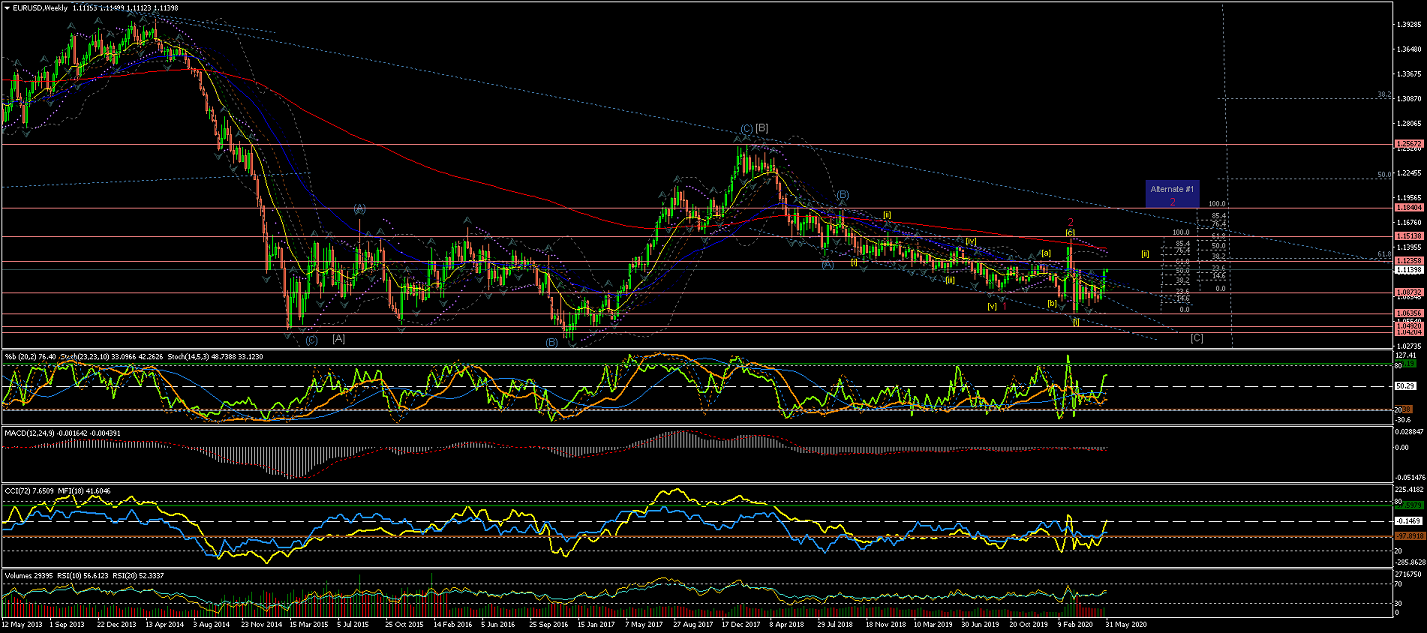This screenshot has height=633, width=1427.
Task: Open the chart menu arrow beside EURUSD,Weekly
Action: point(5,6)
